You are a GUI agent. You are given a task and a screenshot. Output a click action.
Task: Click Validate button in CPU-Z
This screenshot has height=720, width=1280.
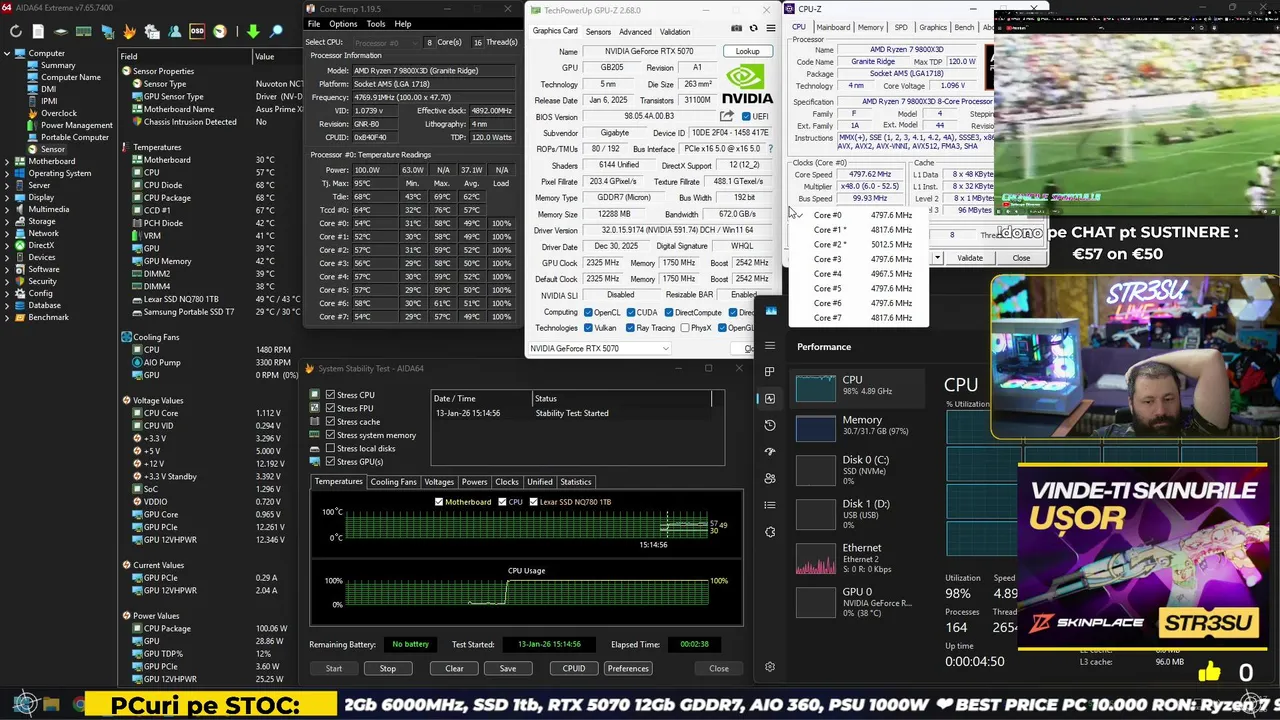click(969, 258)
